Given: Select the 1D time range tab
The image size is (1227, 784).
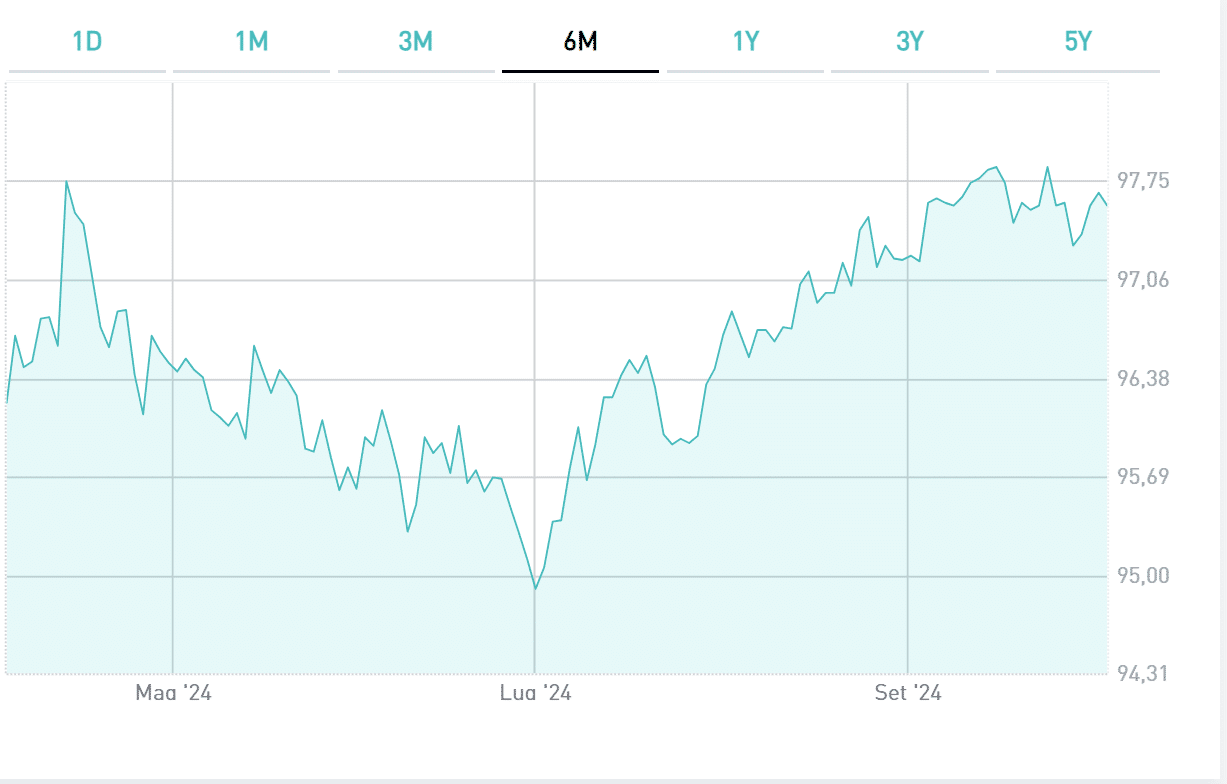Looking at the screenshot, I should [87, 42].
